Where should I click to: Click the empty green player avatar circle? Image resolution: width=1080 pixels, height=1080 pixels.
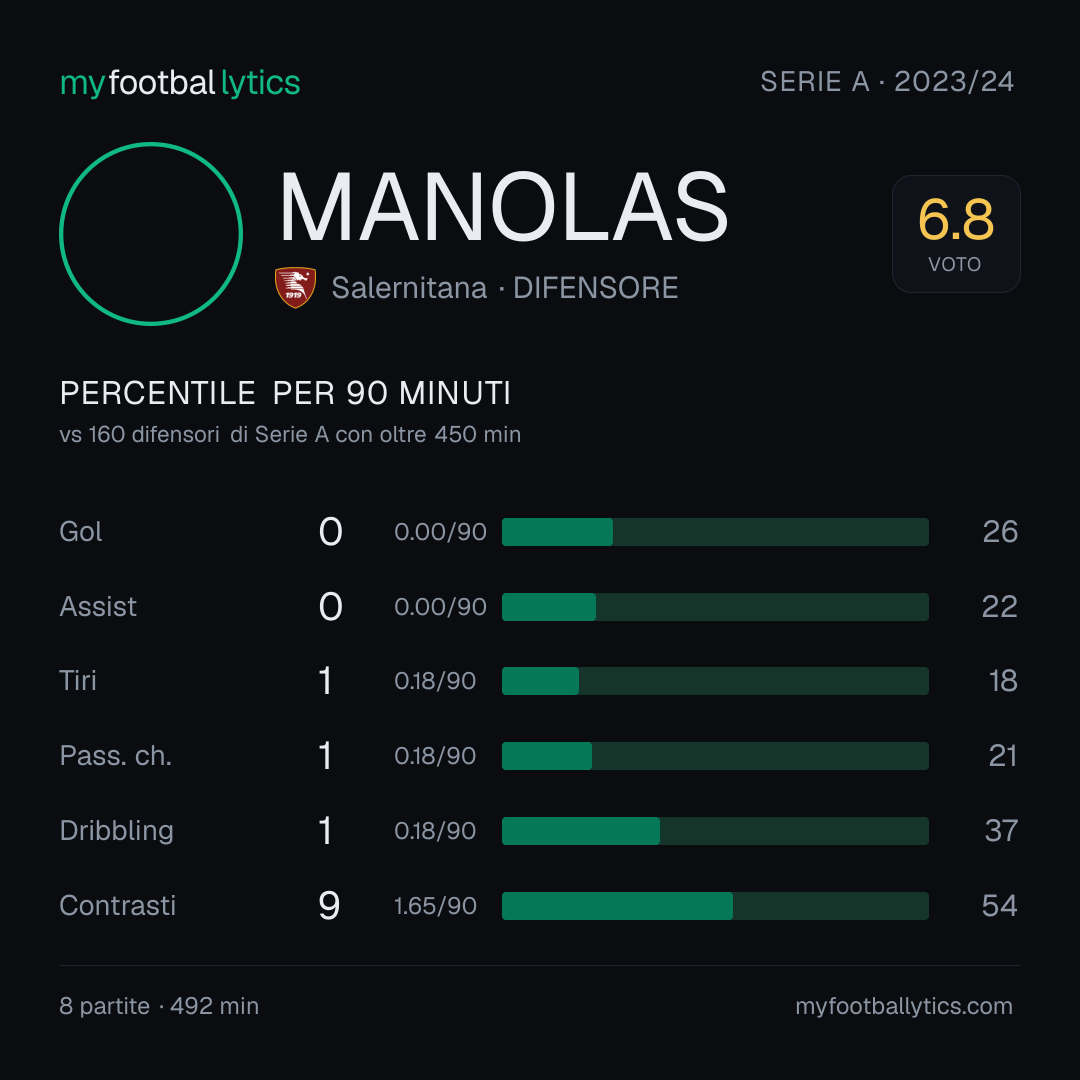(151, 233)
